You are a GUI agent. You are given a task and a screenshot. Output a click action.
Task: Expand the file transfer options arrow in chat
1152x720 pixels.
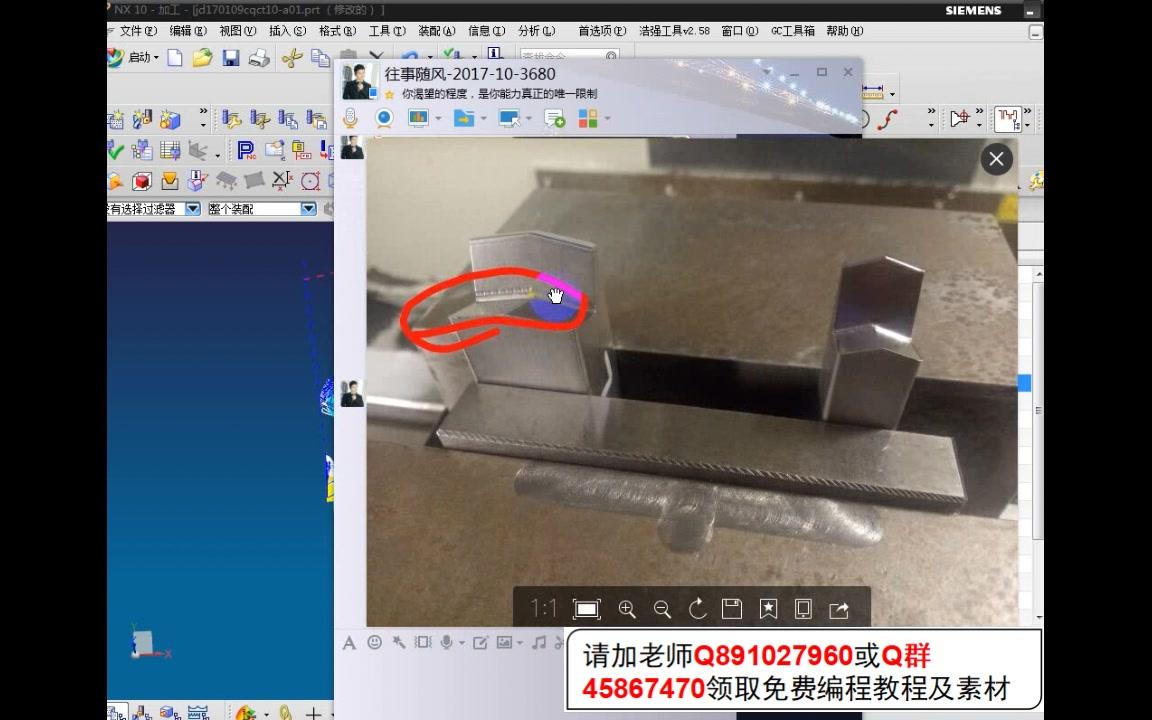484,118
